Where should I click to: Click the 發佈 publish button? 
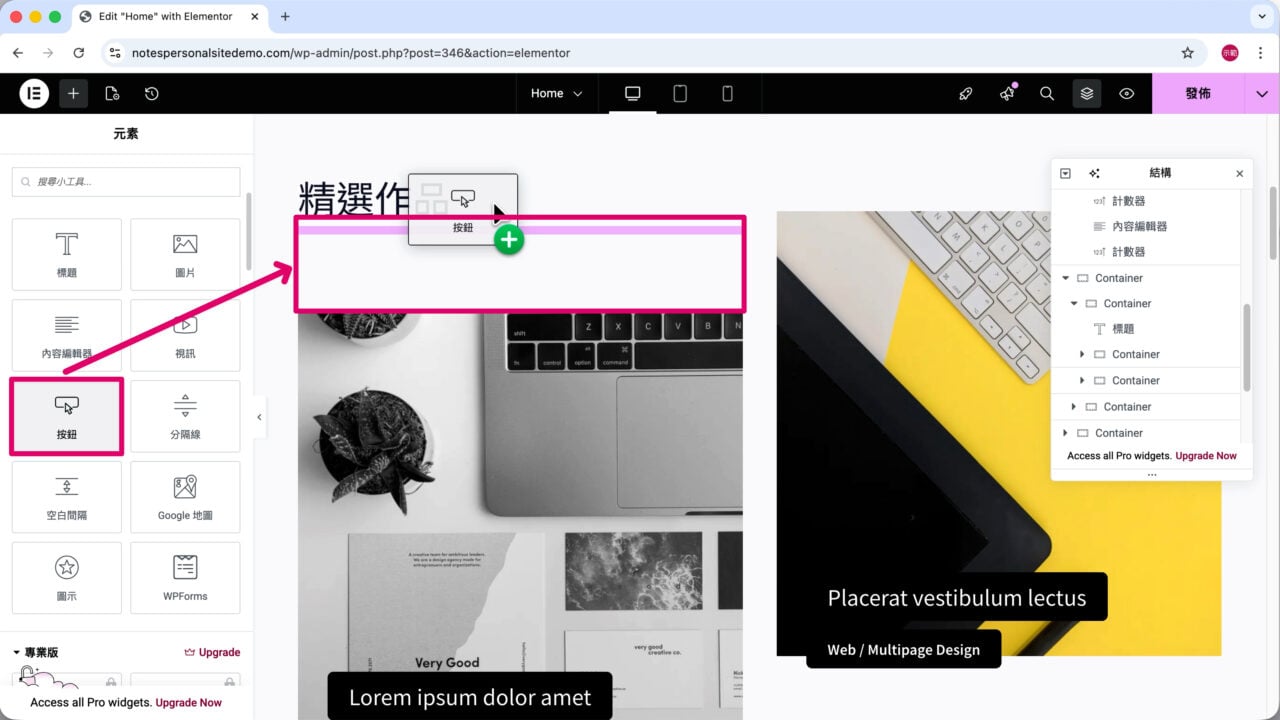click(x=1198, y=93)
